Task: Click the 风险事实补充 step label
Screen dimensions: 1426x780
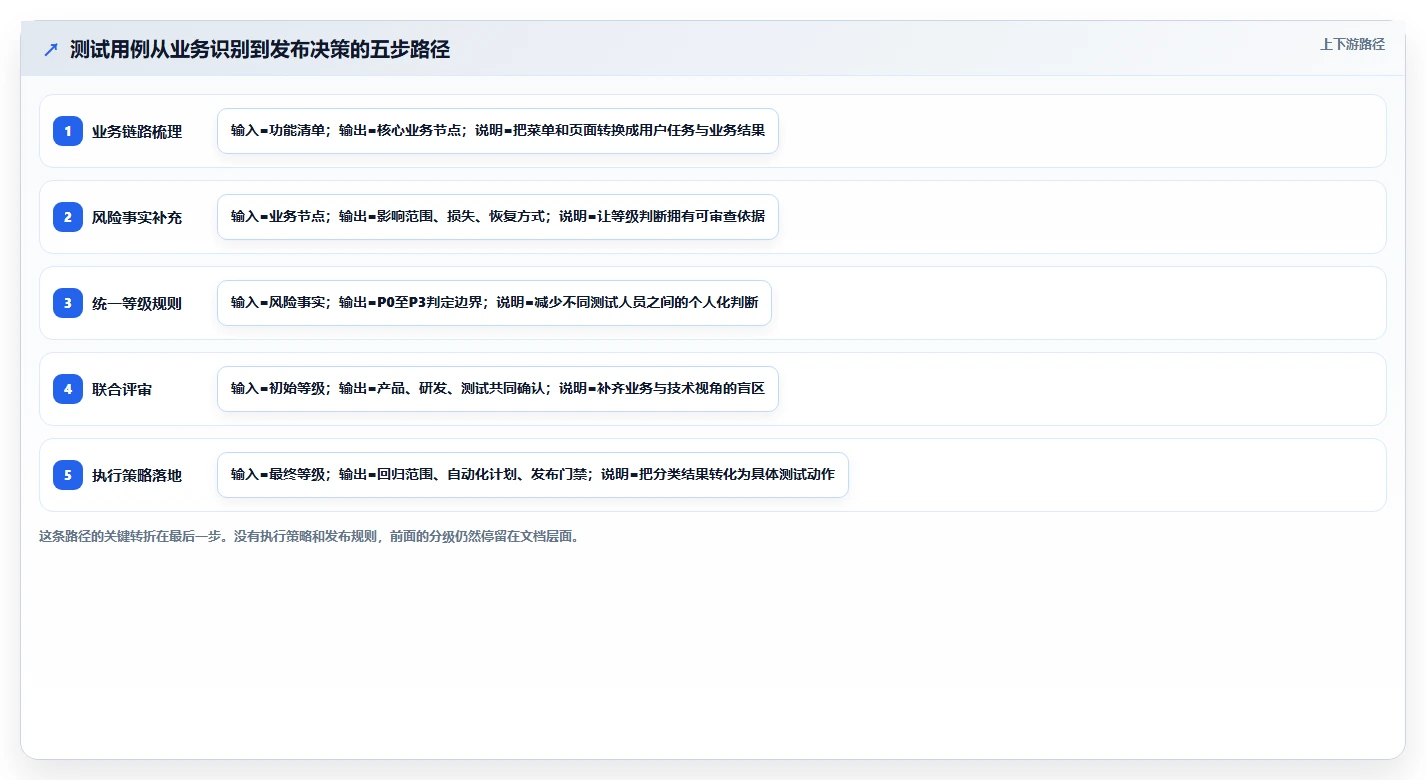Action: (137, 217)
